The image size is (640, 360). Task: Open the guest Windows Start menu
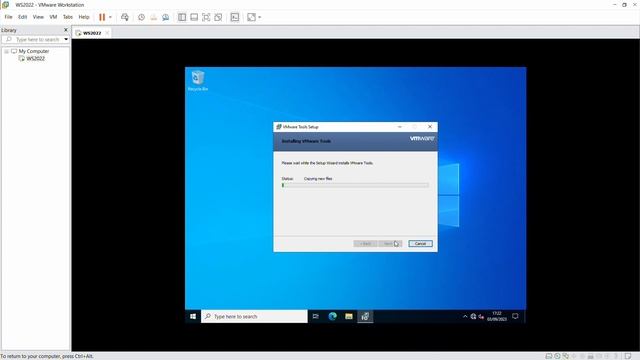(x=193, y=316)
